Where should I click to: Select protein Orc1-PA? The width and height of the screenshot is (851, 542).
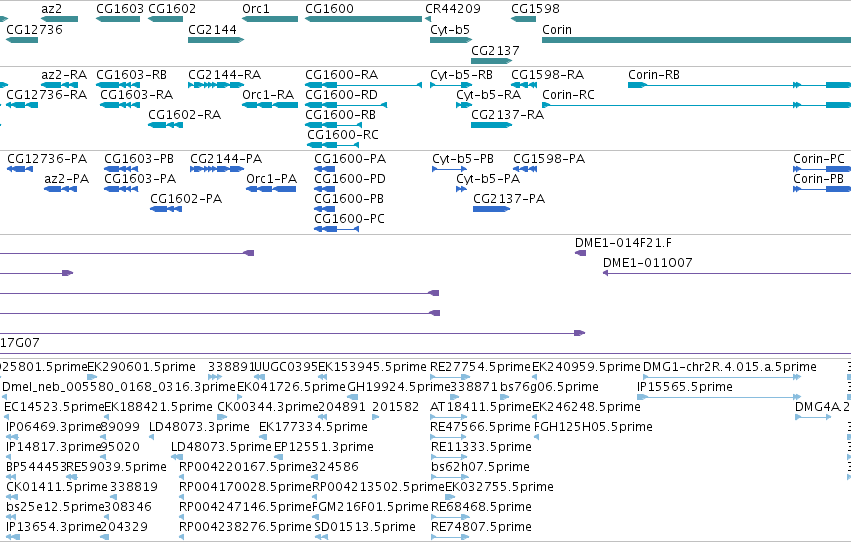(271, 189)
